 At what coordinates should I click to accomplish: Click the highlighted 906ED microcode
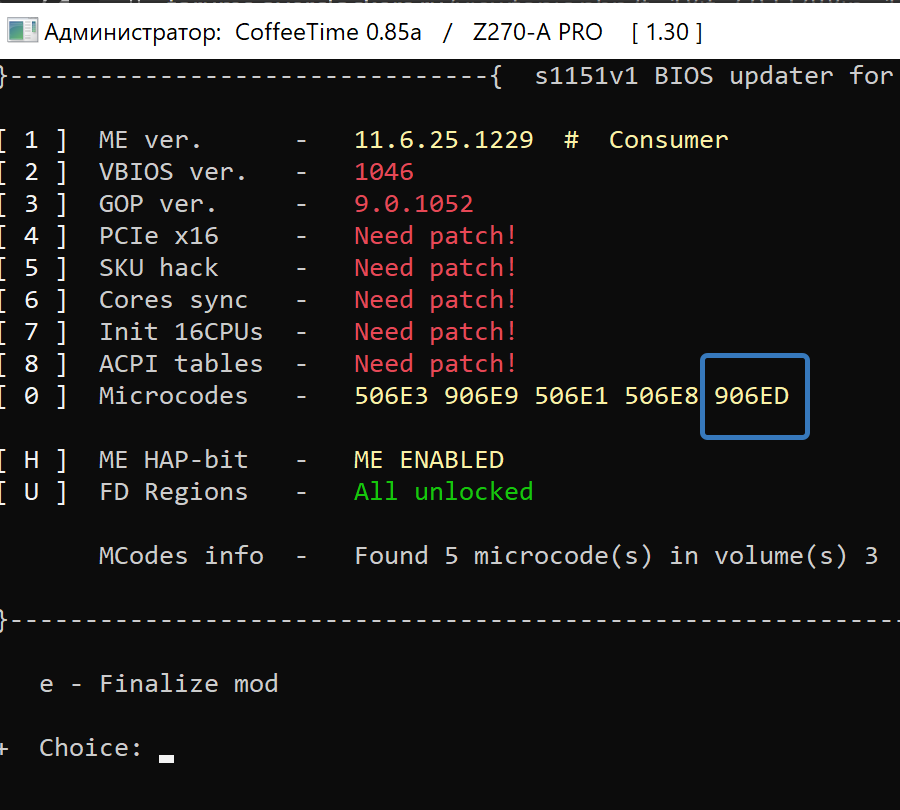752,396
